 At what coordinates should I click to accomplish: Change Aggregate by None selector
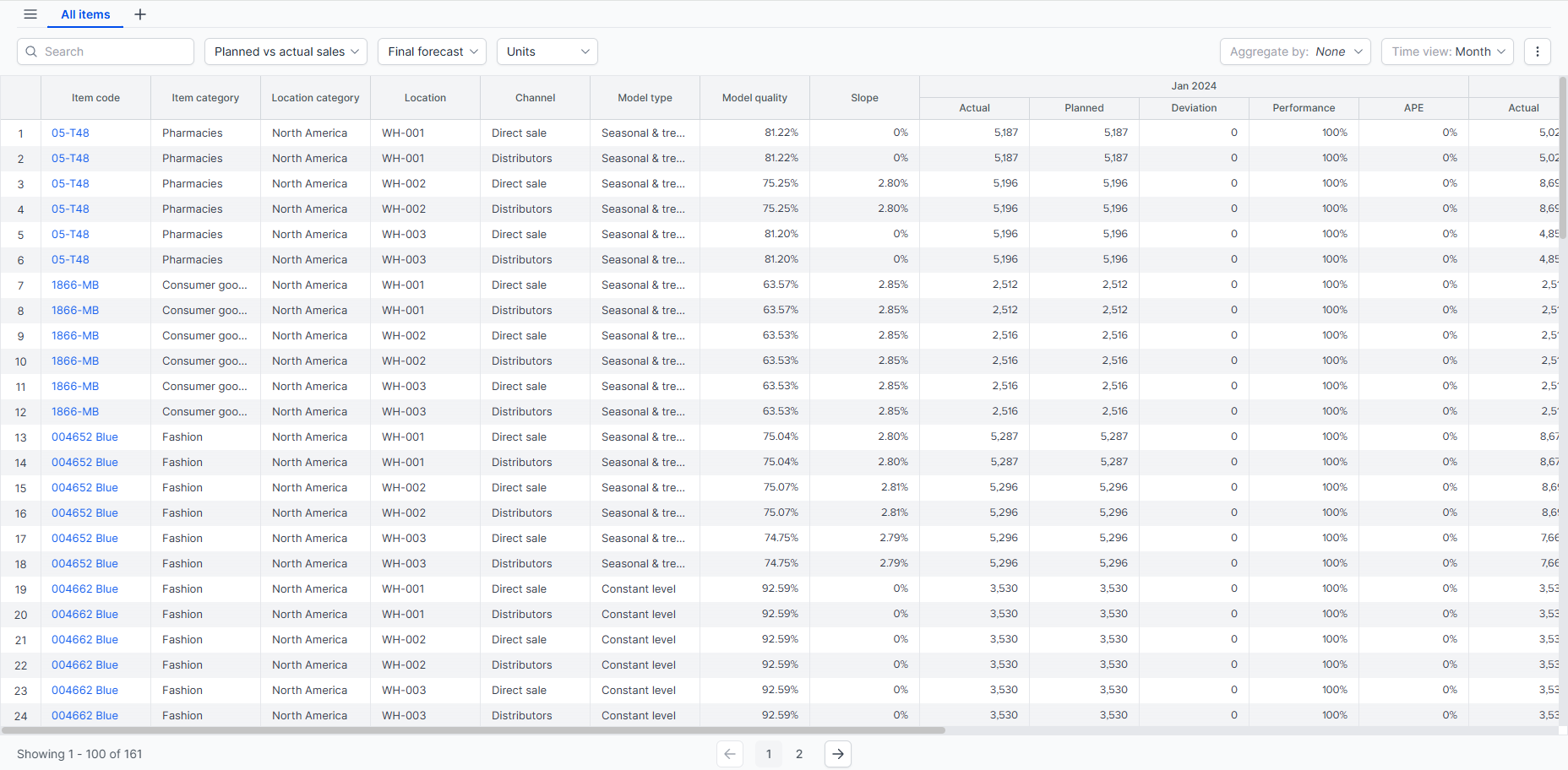(x=1295, y=52)
